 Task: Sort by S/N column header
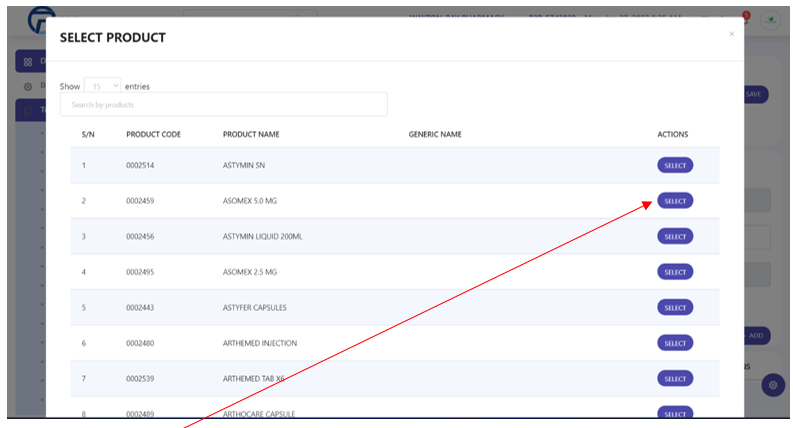[88, 134]
